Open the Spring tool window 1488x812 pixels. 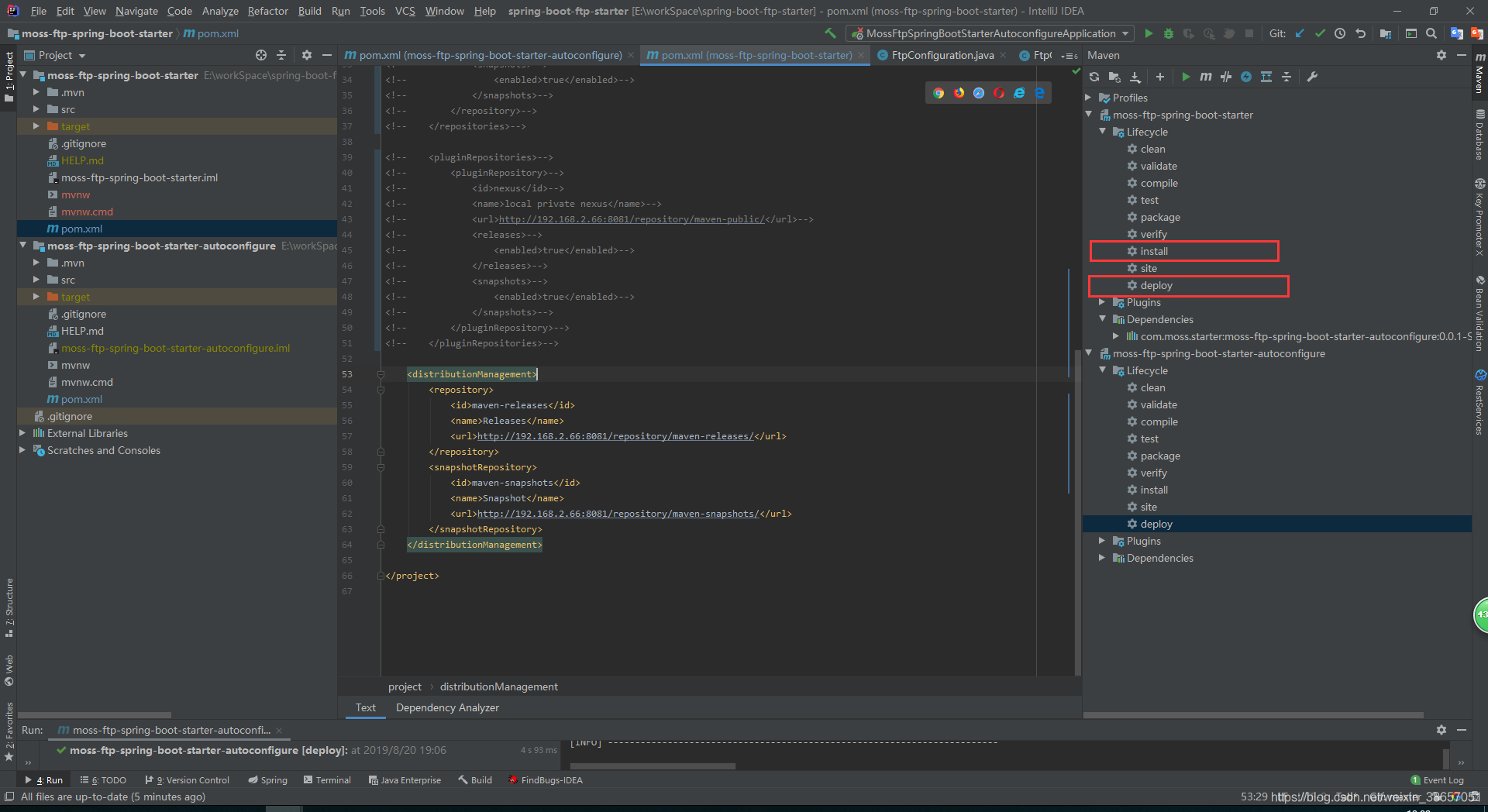pos(267,780)
